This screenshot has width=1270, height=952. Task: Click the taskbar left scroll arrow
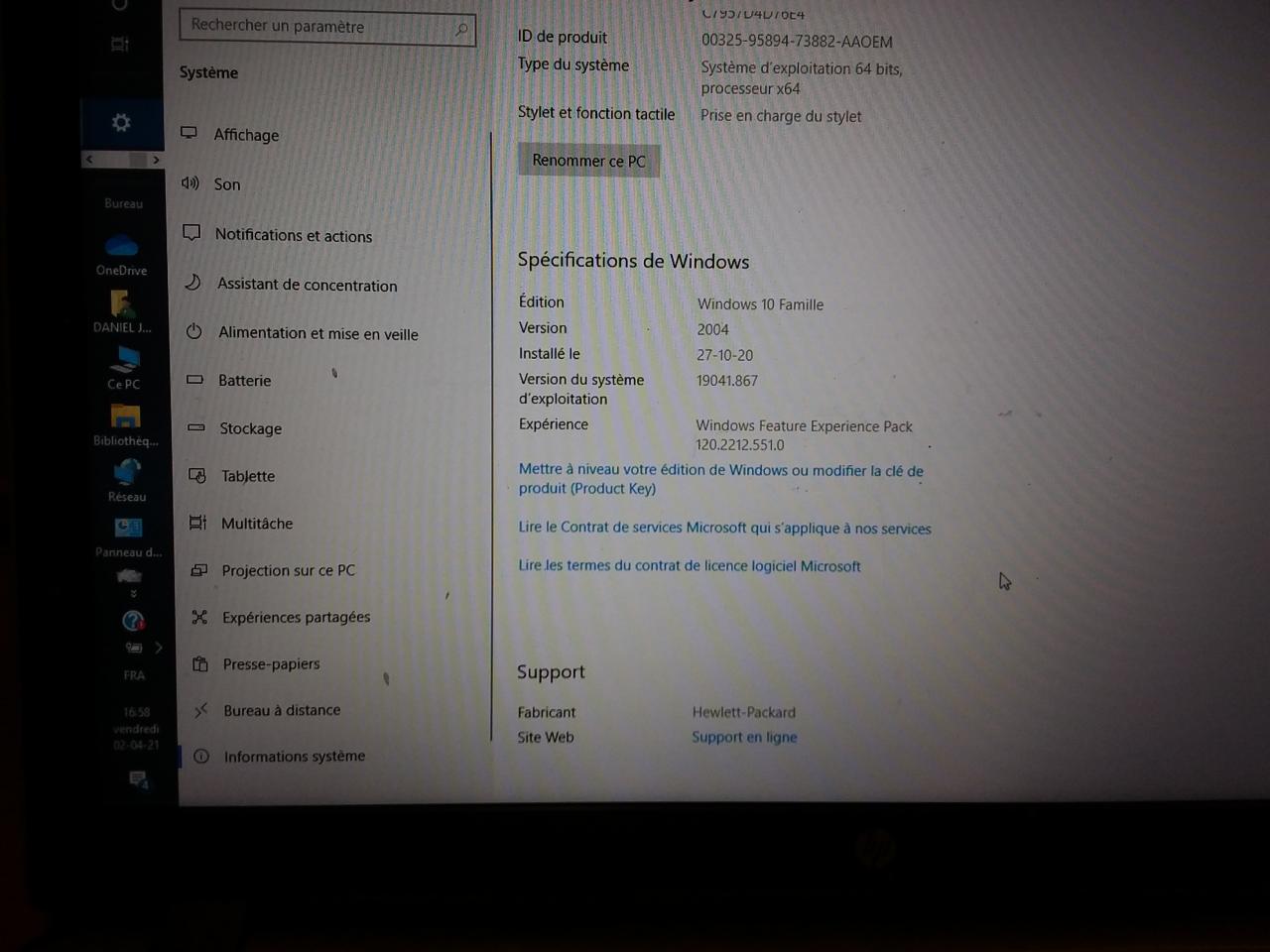(89, 159)
